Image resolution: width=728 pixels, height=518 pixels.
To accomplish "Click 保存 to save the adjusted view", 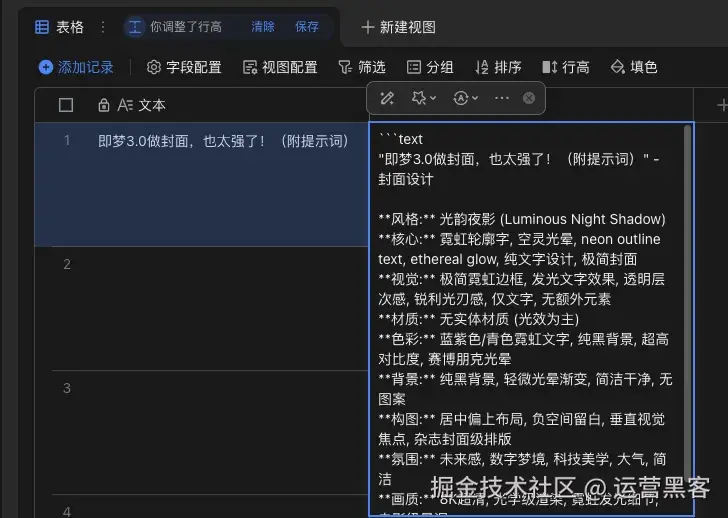I will tap(307, 27).
